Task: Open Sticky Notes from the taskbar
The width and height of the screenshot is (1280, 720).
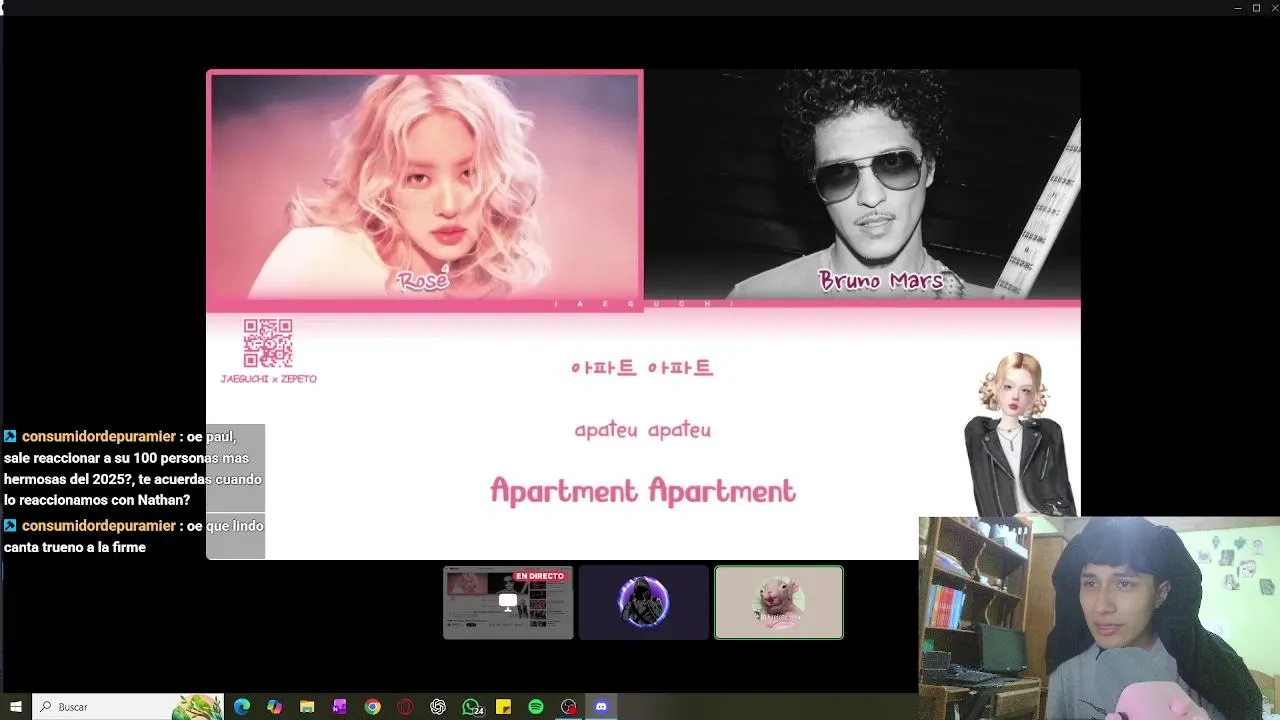Action: [x=504, y=707]
